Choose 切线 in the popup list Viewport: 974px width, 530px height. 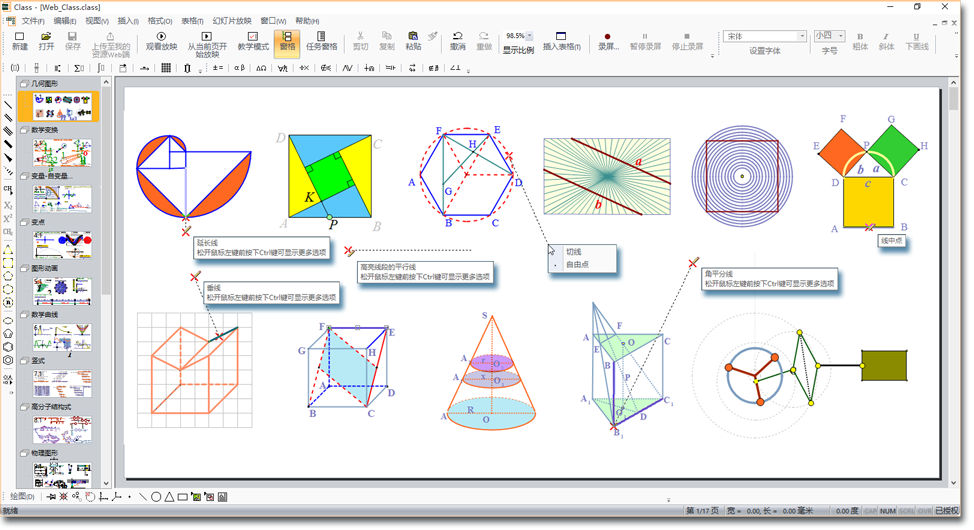click(574, 252)
